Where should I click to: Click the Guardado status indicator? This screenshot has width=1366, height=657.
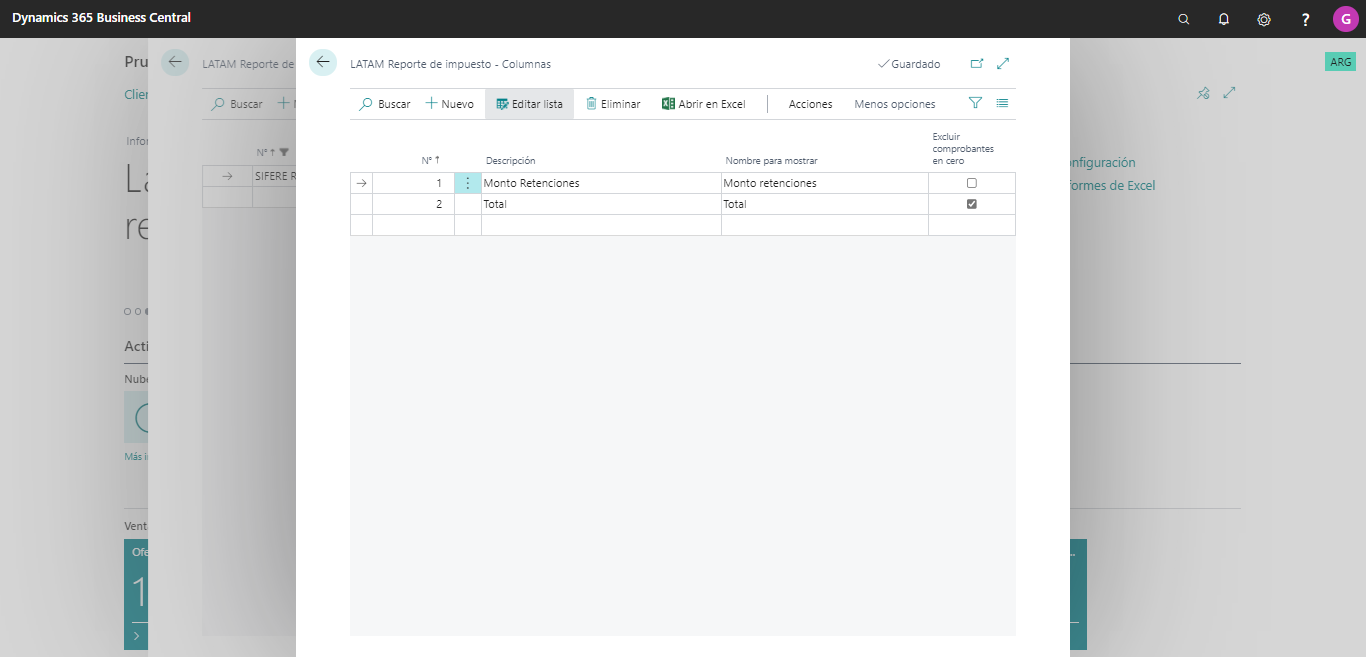click(909, 64)
